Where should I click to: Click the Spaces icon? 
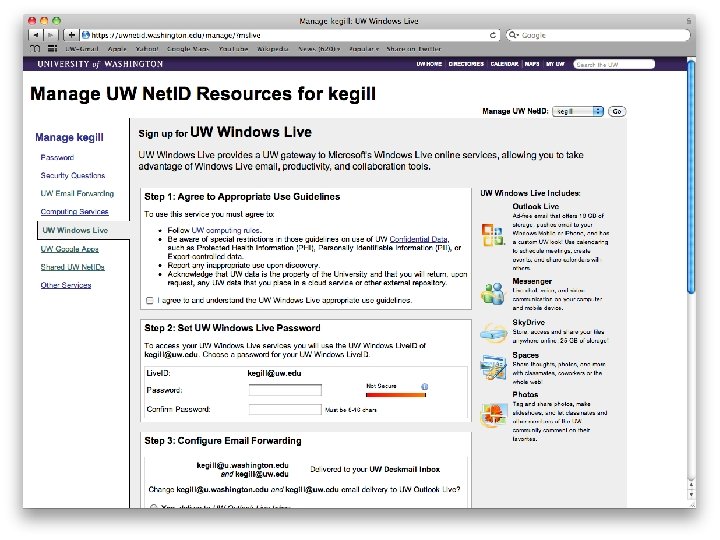[x=493, y=367]
